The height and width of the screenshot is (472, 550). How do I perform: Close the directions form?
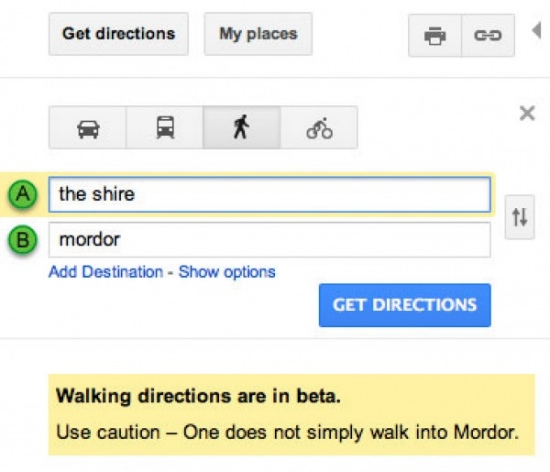point(527,113)
